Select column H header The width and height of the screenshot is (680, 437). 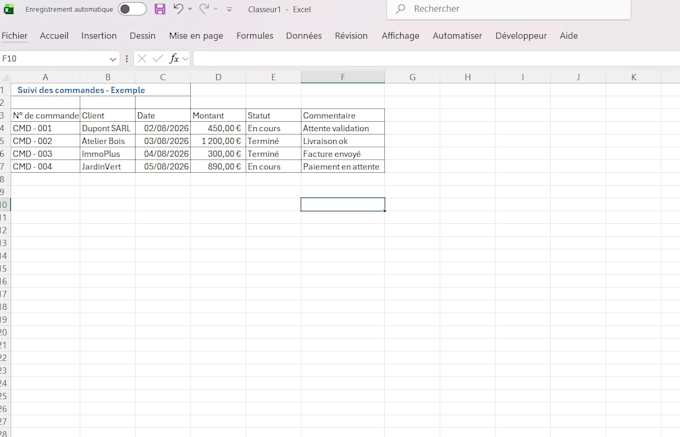pyautogui.click(x=468, y=77)
